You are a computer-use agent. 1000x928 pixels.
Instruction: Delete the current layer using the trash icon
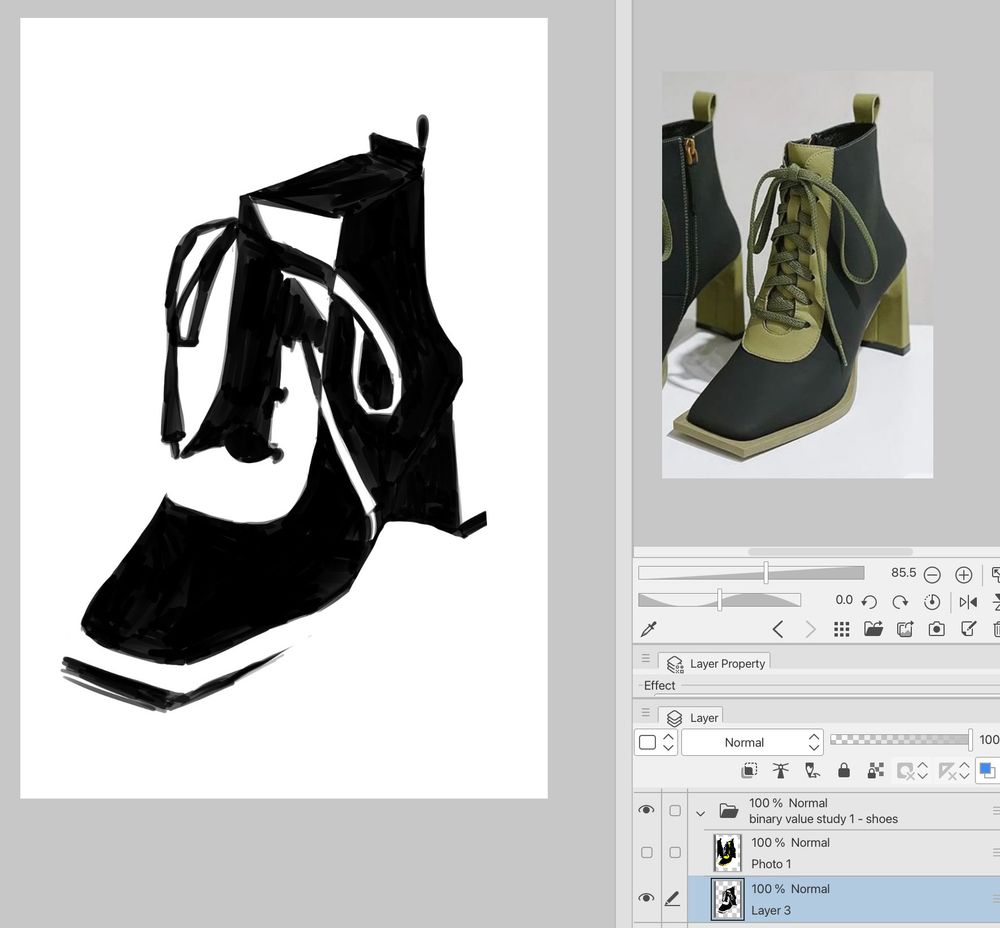[996, 628]
